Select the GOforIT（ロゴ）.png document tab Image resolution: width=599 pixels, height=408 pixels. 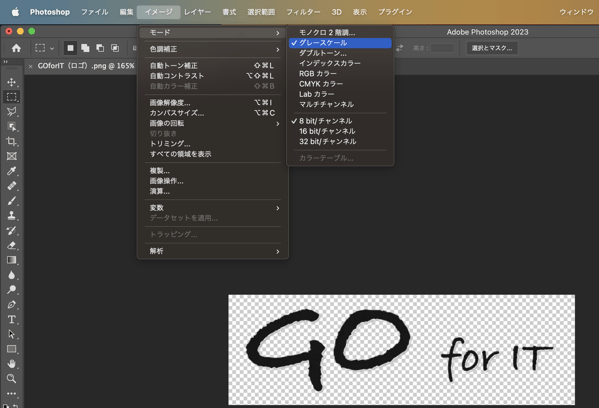(86, 66)
